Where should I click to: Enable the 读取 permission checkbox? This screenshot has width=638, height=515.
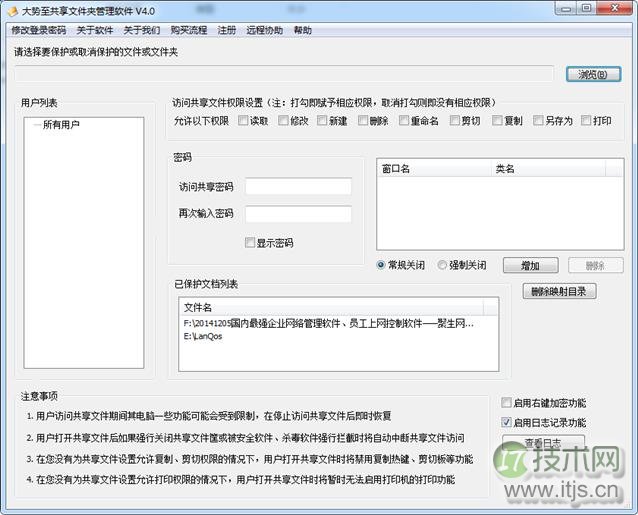coord(243,120)
